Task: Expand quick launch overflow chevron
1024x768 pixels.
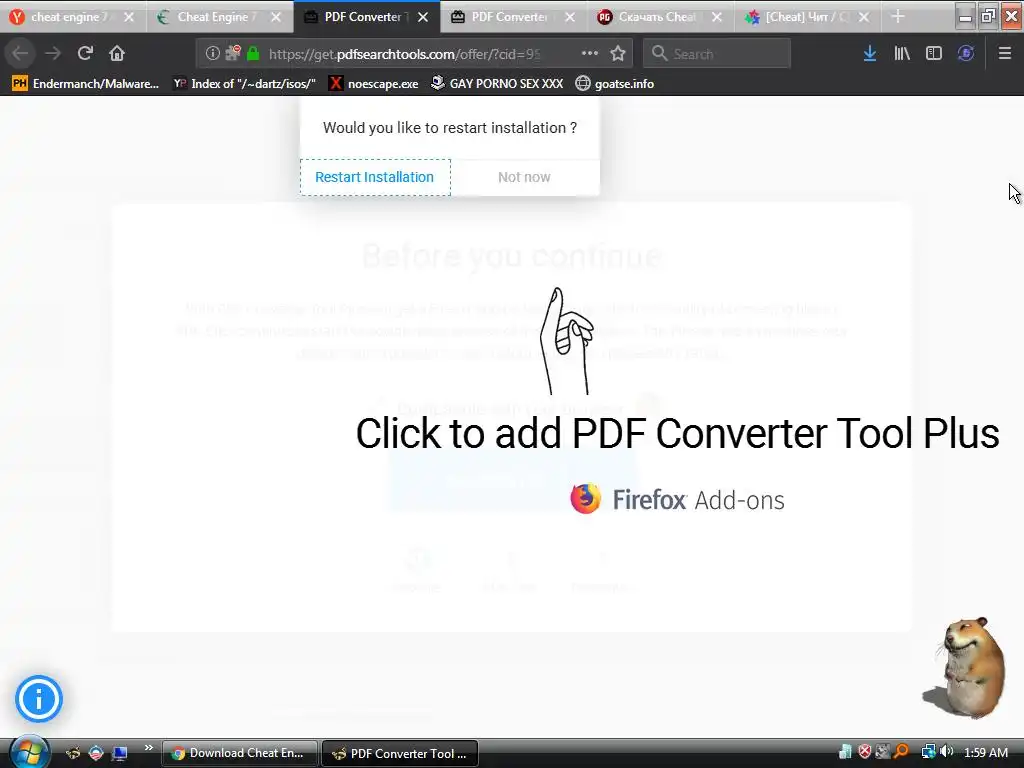Action: tap(148, 748)
